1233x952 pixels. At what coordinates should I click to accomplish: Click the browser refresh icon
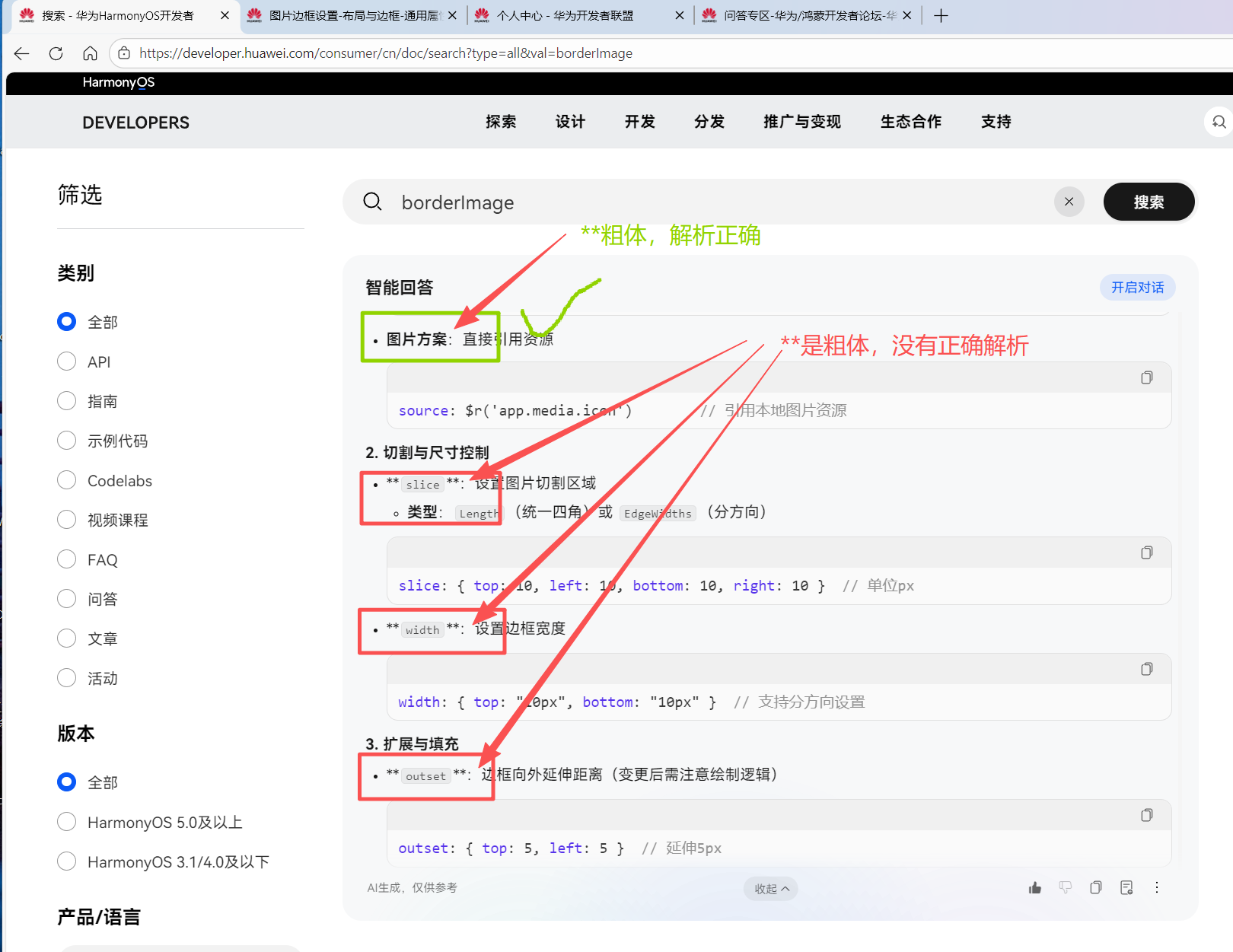pos(56,53)
